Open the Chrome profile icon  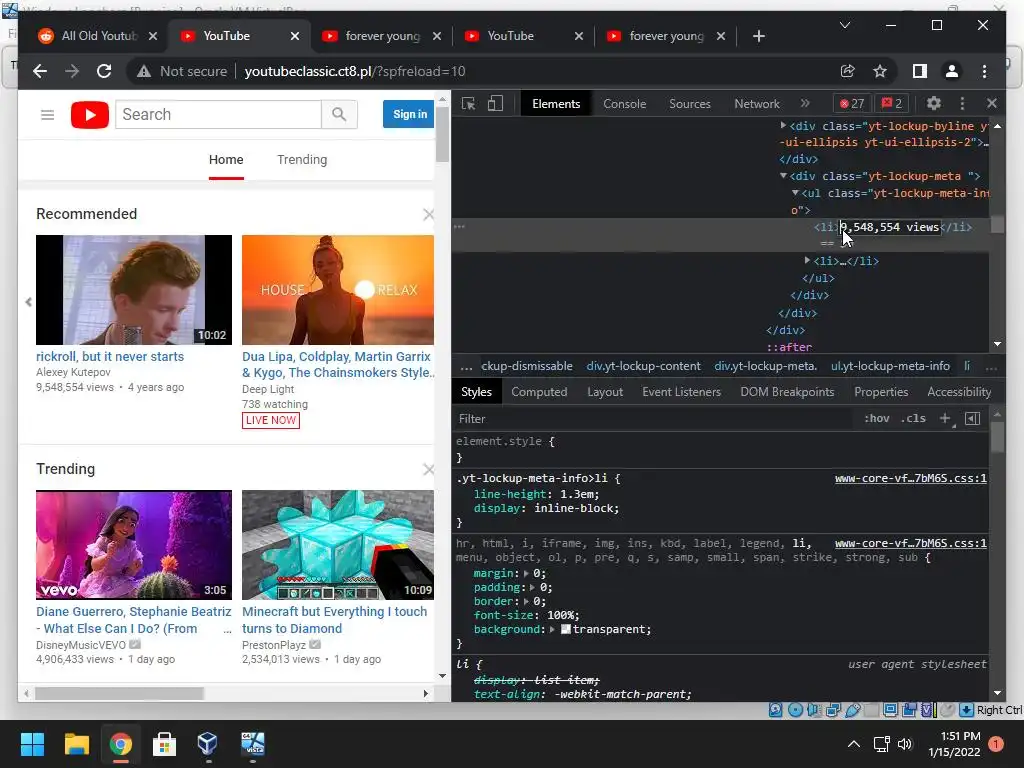[952, 71]
